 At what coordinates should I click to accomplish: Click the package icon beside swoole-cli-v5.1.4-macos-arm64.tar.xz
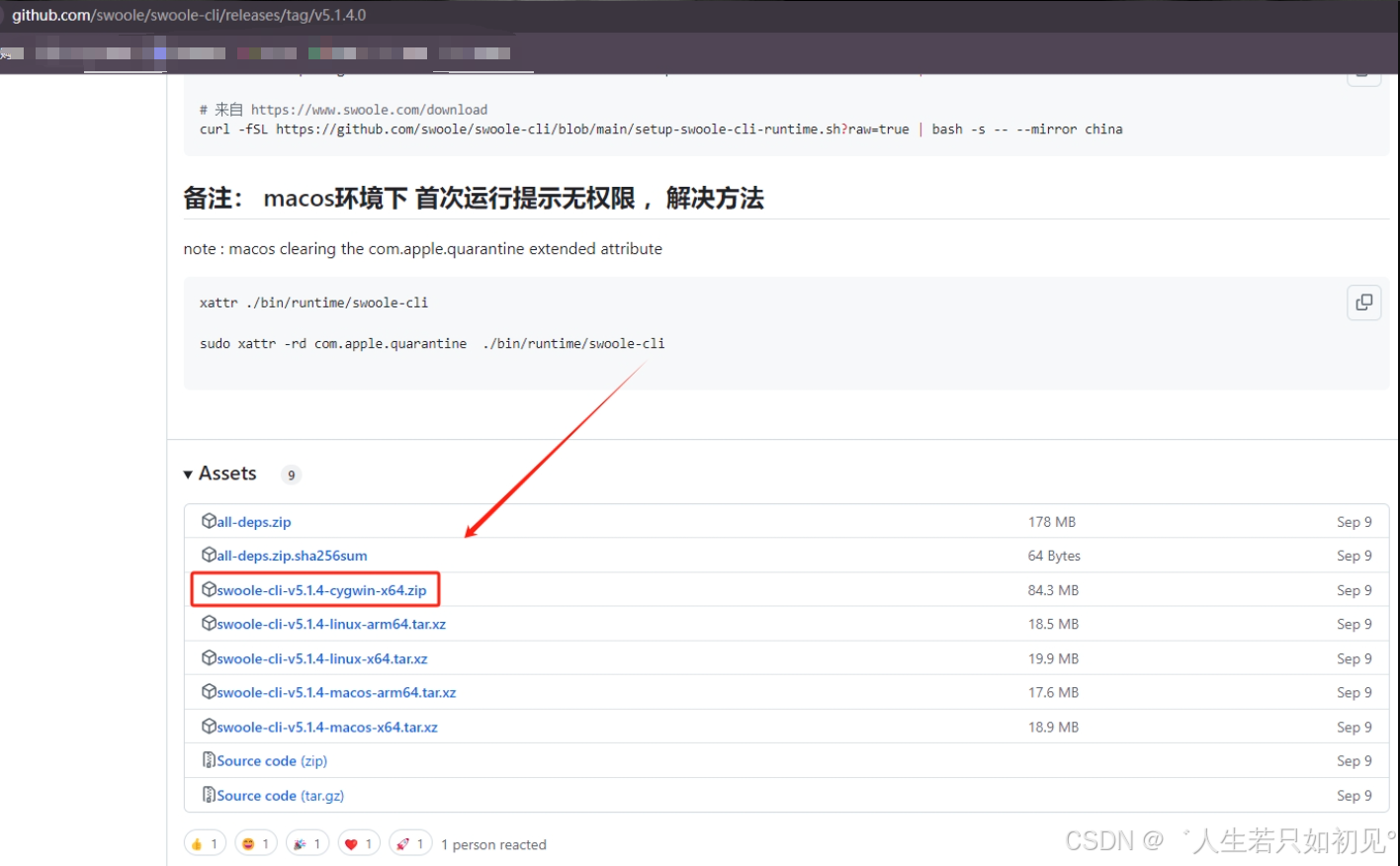209,692
